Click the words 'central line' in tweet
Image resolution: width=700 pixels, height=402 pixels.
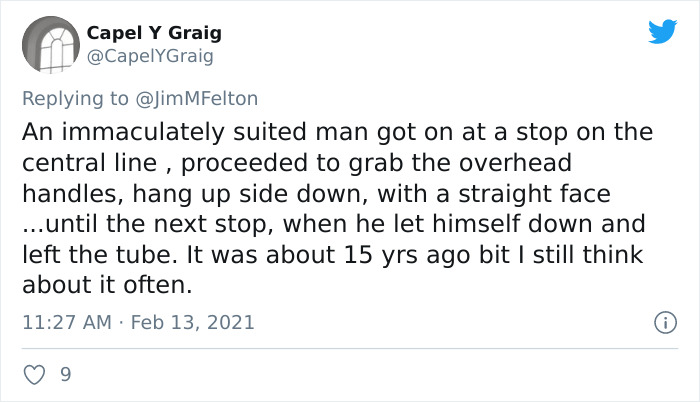(x=89, y=163)
